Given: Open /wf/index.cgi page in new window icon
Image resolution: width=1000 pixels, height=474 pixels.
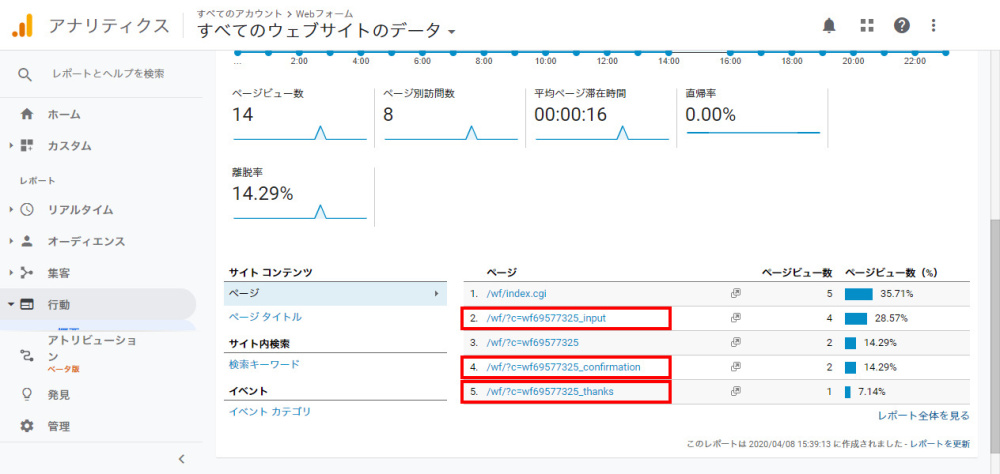Looking at the screenshot, I should coord(735,294).
